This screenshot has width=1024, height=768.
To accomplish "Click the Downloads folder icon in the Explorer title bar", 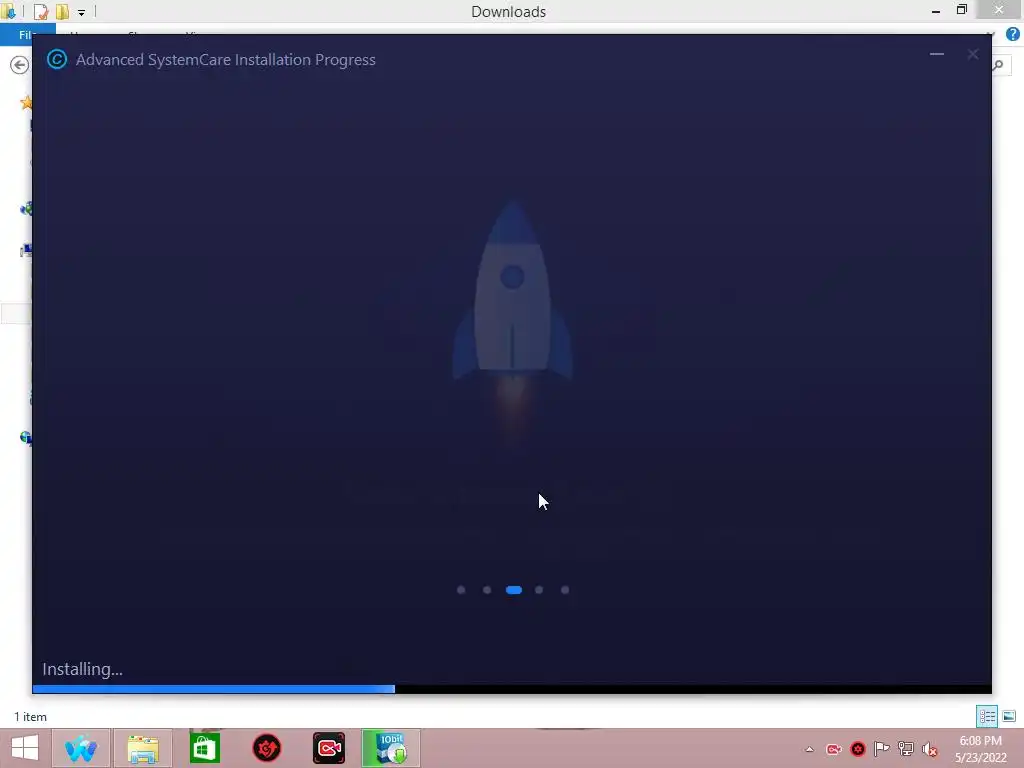I will pos(8,11).
